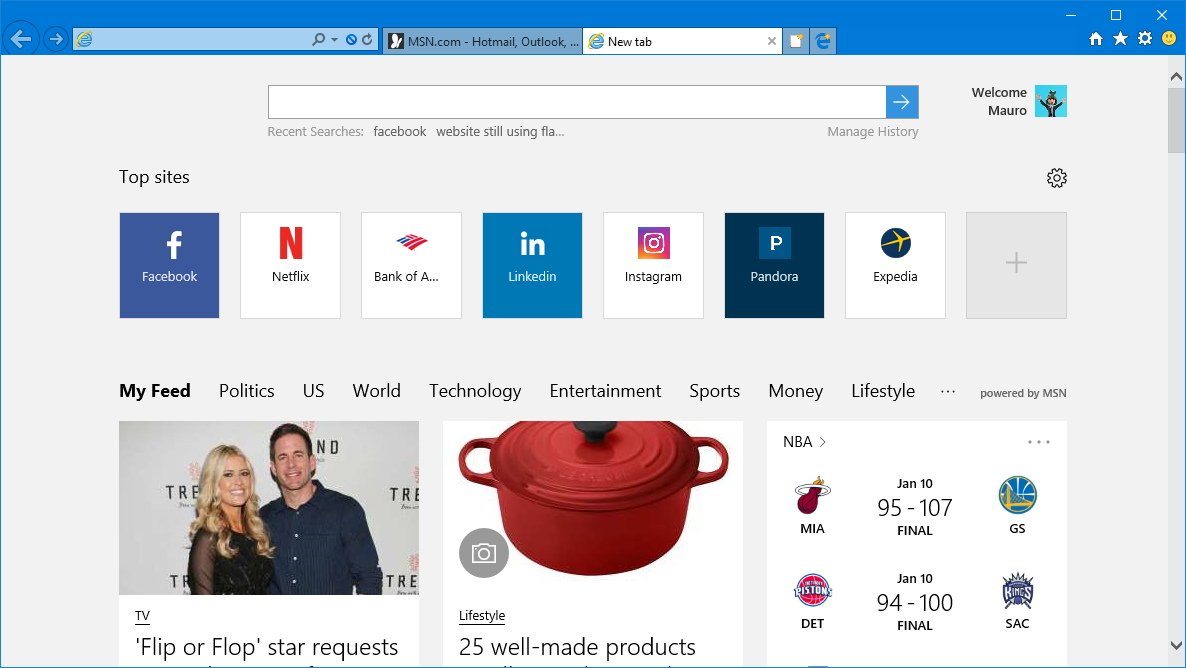This screenshot has width=1186, height=668.
Task: Close the New tab tab
Action: coord(772,42)
